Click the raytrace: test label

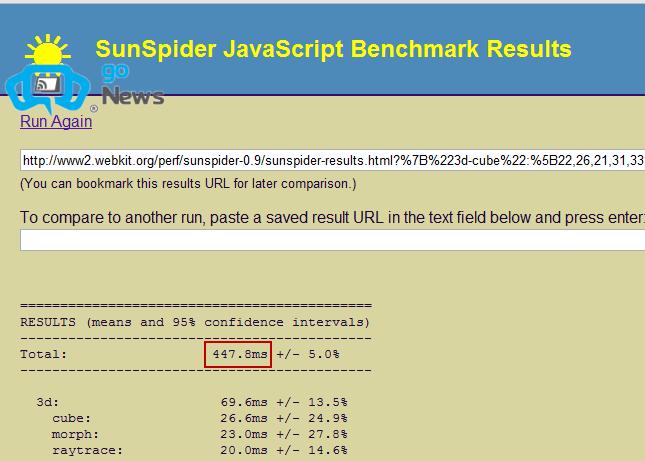pos(87,450)
